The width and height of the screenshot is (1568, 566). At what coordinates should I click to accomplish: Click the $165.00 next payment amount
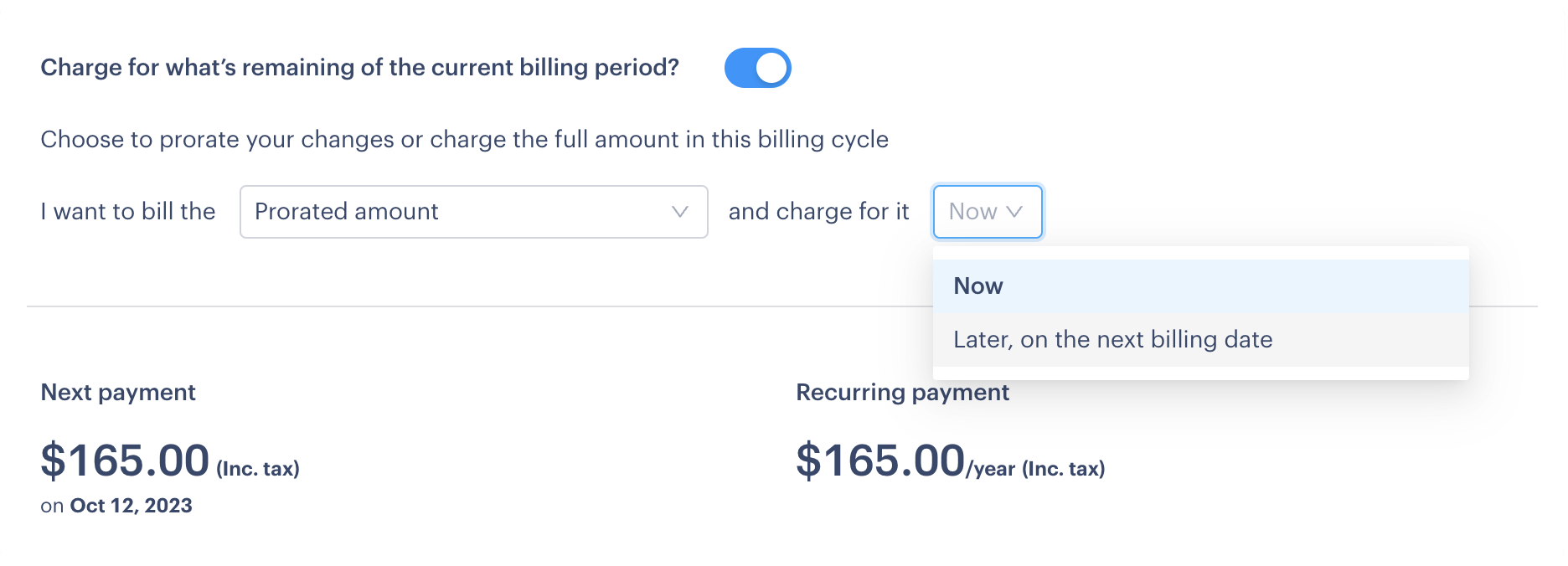pyautogui.click(x=124, y=460)
